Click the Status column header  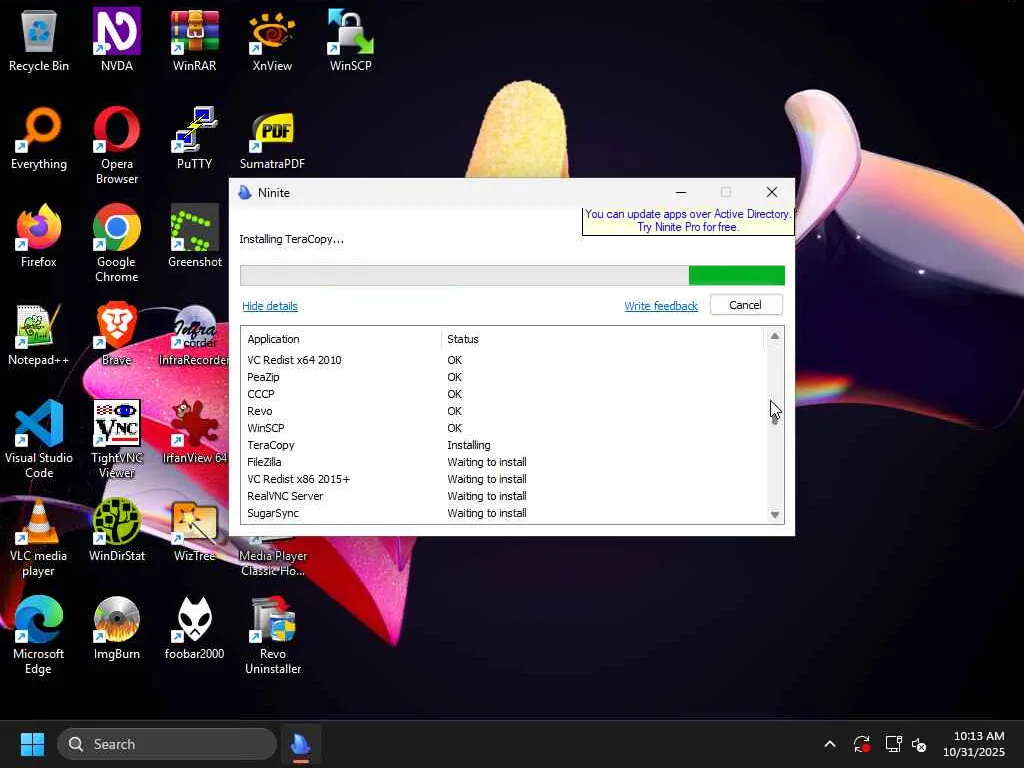tap(602, 339)
